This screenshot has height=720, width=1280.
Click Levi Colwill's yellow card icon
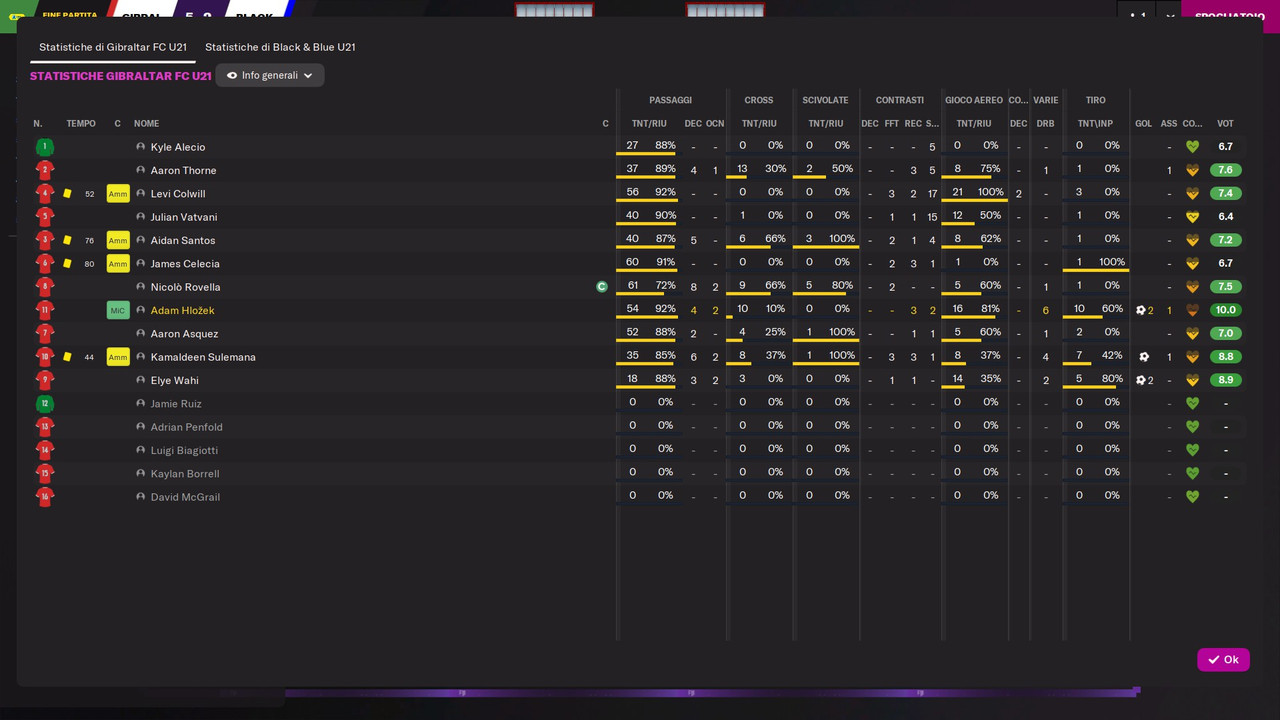tap(67, 194)
